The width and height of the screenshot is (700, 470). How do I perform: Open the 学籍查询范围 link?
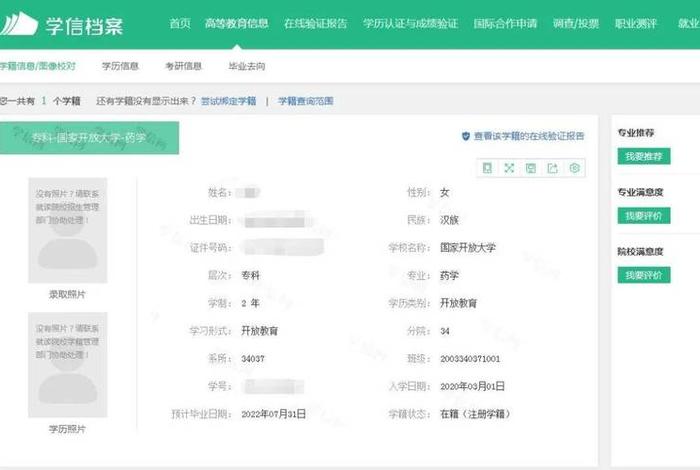point(306,101)
